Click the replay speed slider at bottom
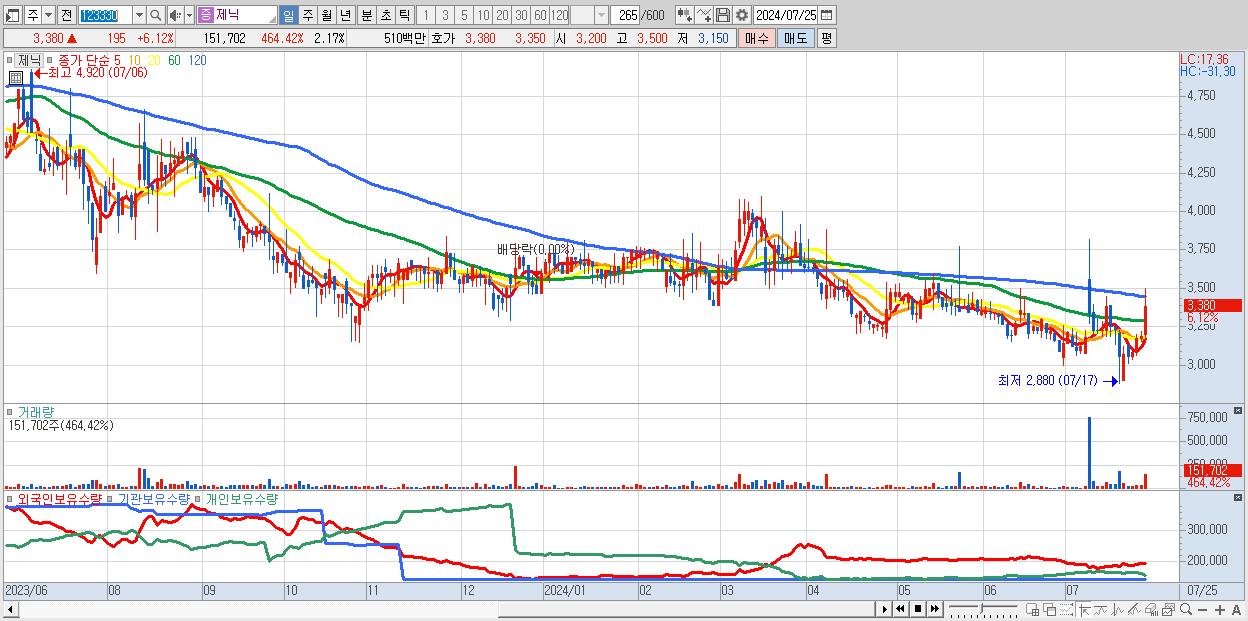This screenshot has width=1248, height=621. pyautogui.click(x=983, y=609)
